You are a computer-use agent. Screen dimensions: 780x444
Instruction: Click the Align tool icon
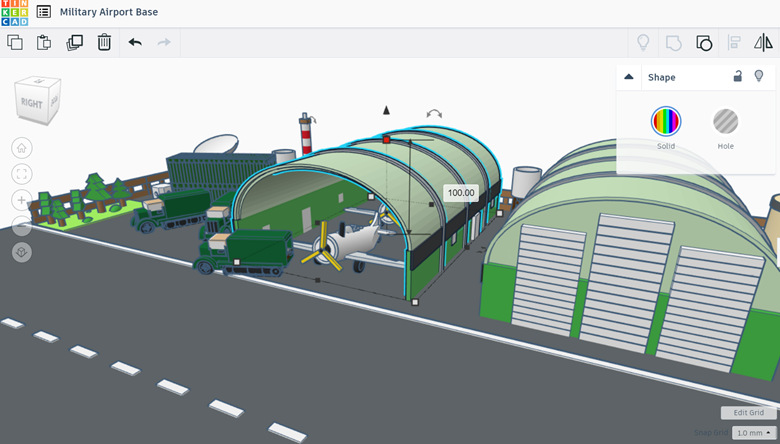coord(734,42)
